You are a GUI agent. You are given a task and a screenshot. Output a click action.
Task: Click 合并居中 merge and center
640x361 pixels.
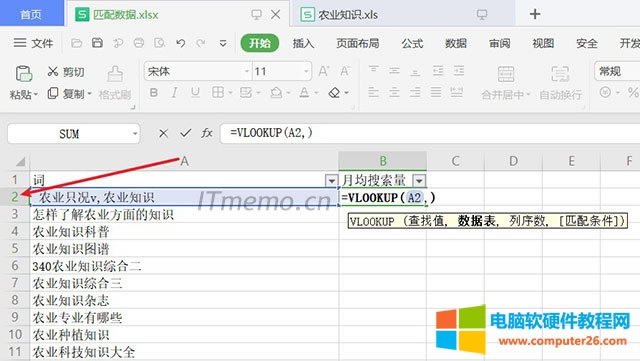505,83
